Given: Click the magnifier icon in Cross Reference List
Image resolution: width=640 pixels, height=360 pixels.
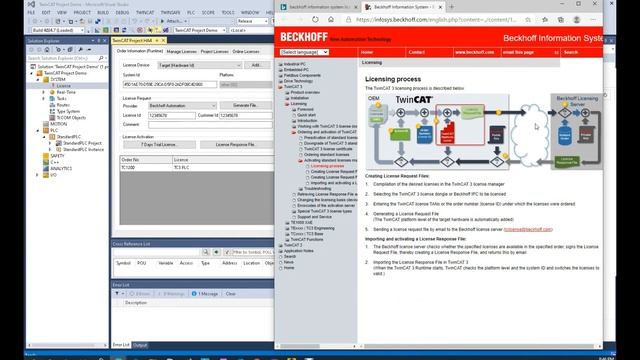Looking at the screenshot, I should 206,252.
